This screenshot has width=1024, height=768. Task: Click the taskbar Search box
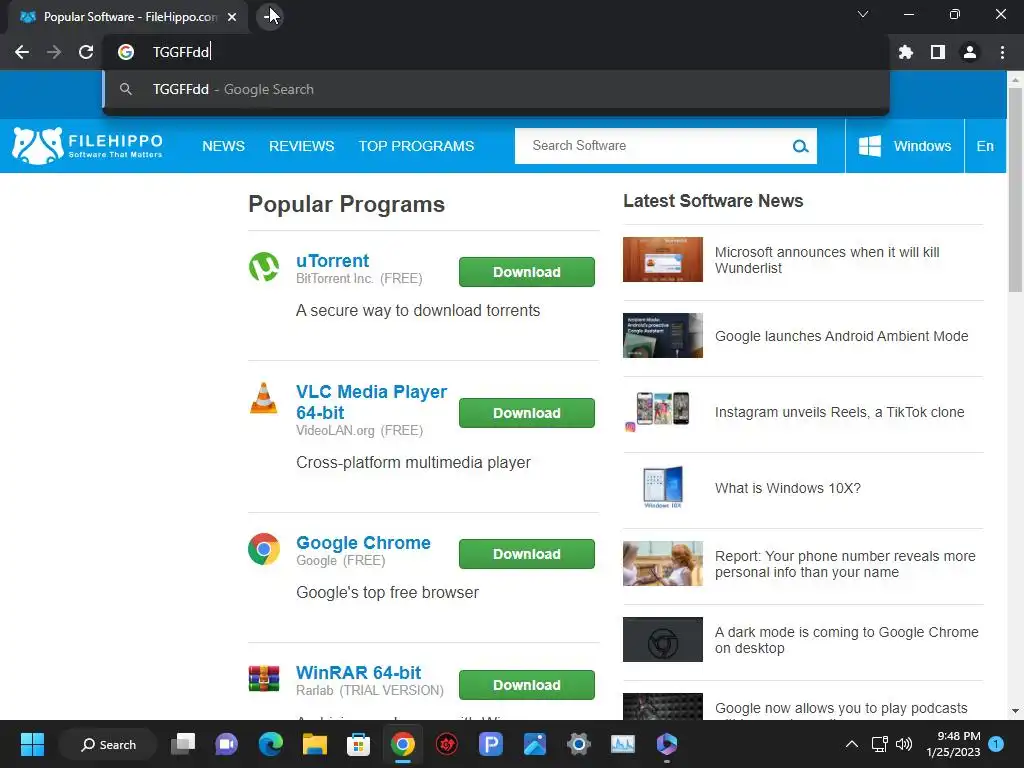tap(108, 744)
